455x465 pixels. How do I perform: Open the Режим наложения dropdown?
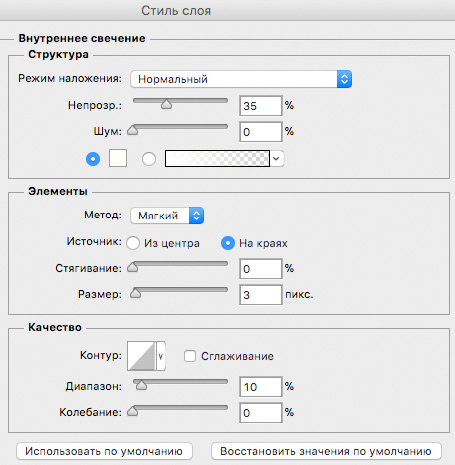(241, 79)
